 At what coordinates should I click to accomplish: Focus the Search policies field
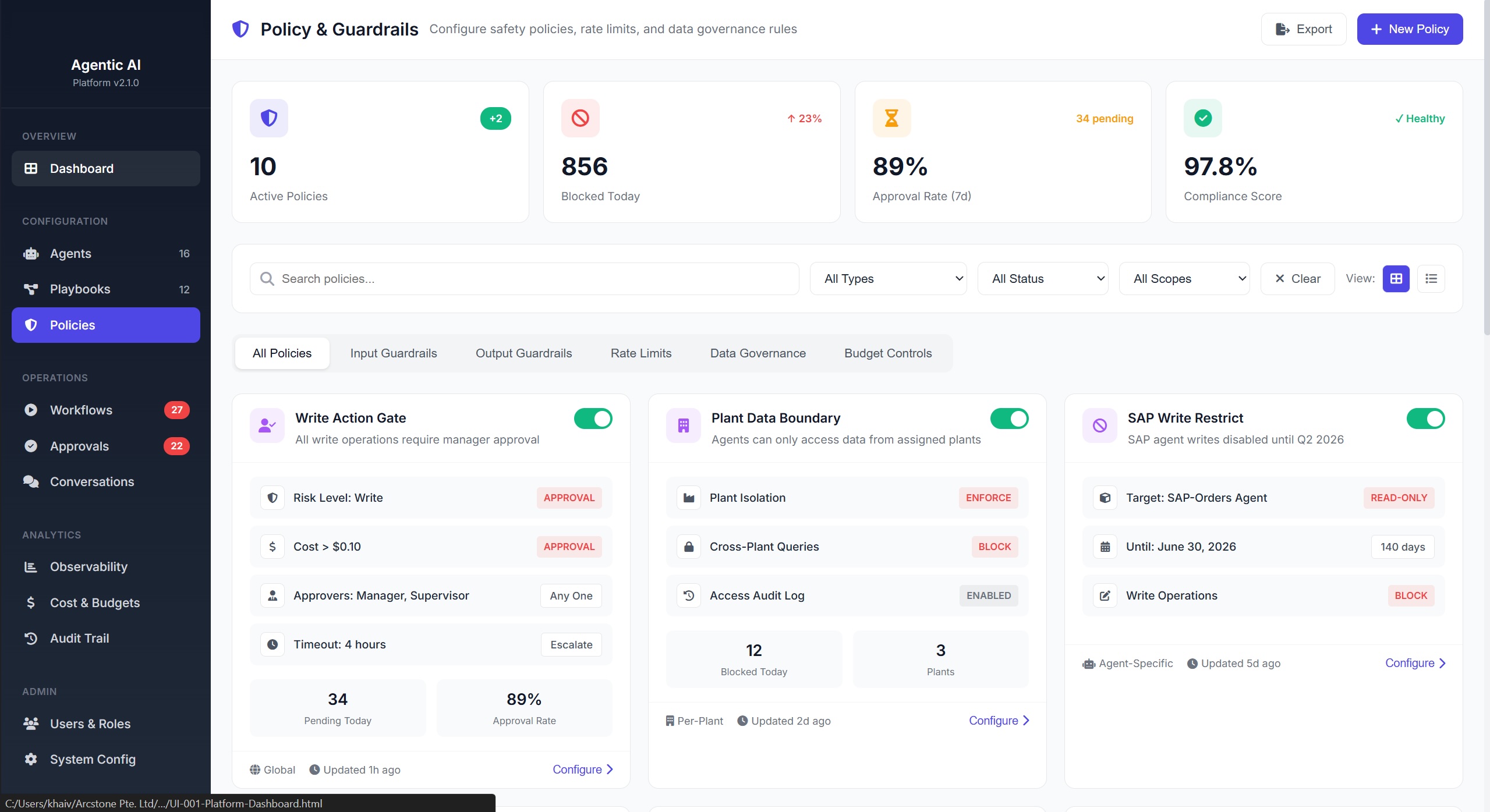click(x=524, y=279)
